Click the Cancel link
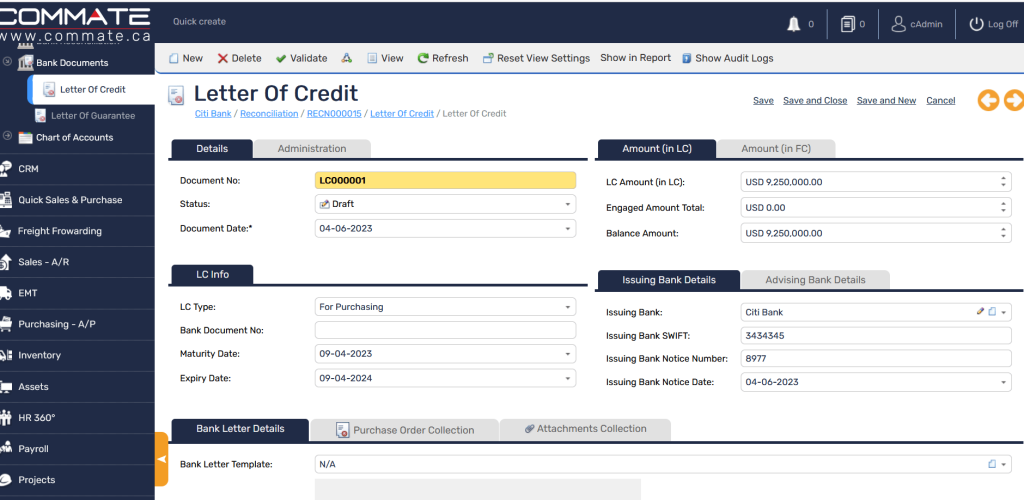1024x500 pixels. (940, 101)
